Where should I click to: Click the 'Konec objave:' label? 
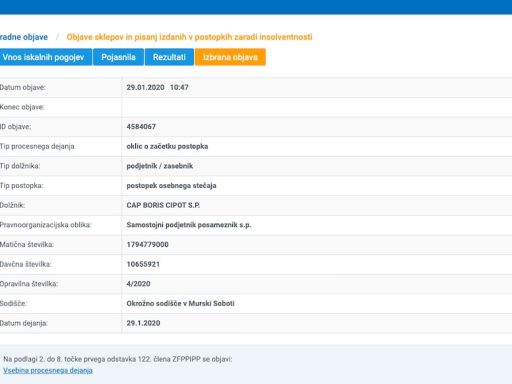point(22,107)
